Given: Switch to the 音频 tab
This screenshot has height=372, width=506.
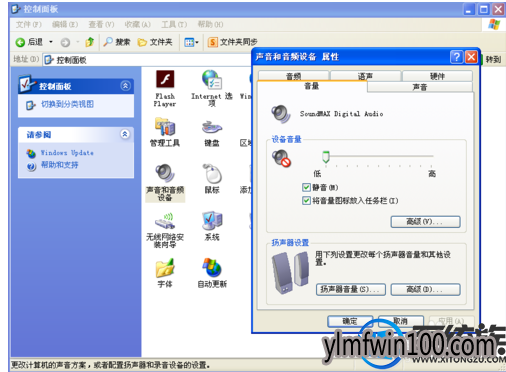Looking at the screenshot, I should tap(294, 76).
